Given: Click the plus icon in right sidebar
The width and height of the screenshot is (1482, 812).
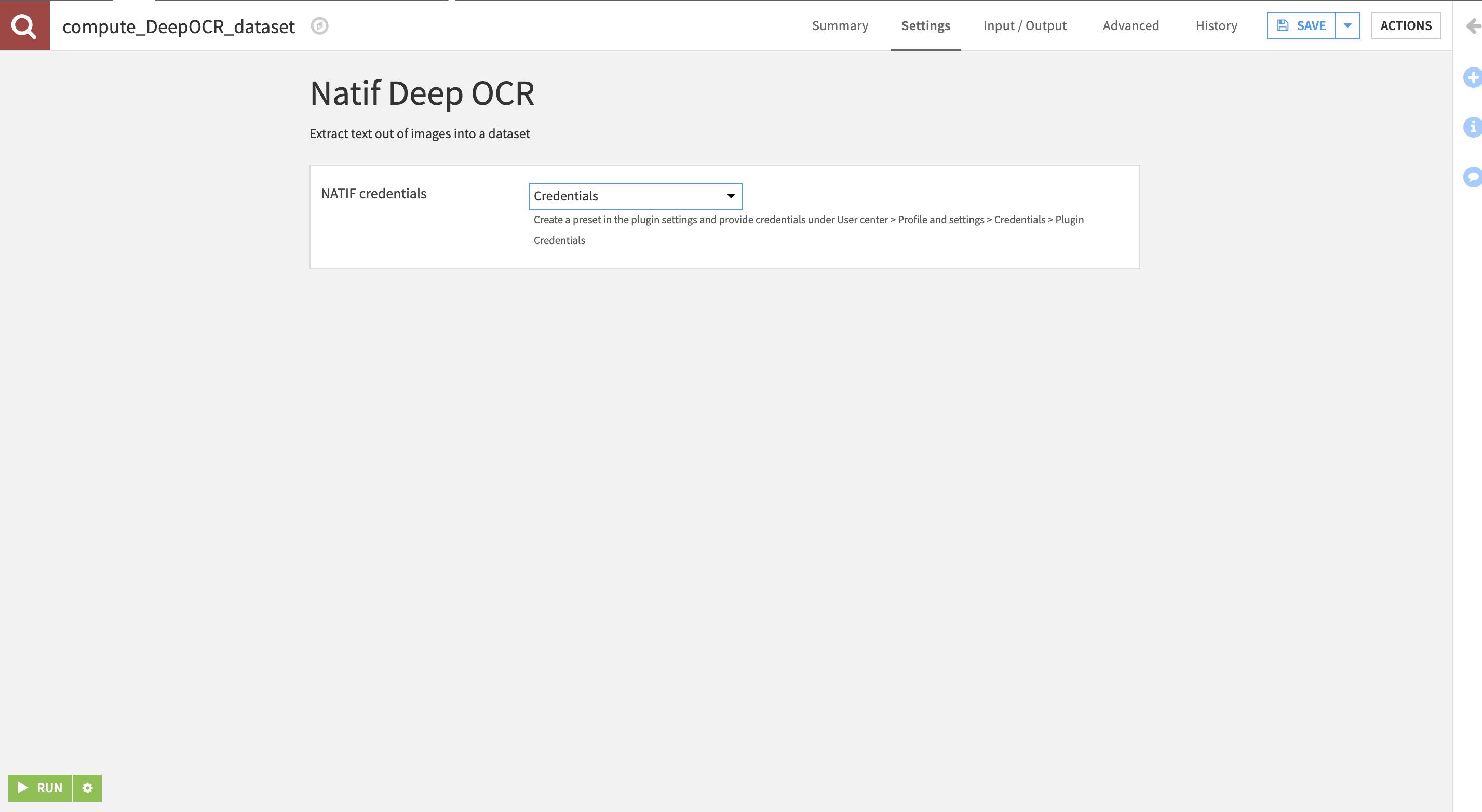Looking at the screenshot, I should click(x=1473, y=77).
